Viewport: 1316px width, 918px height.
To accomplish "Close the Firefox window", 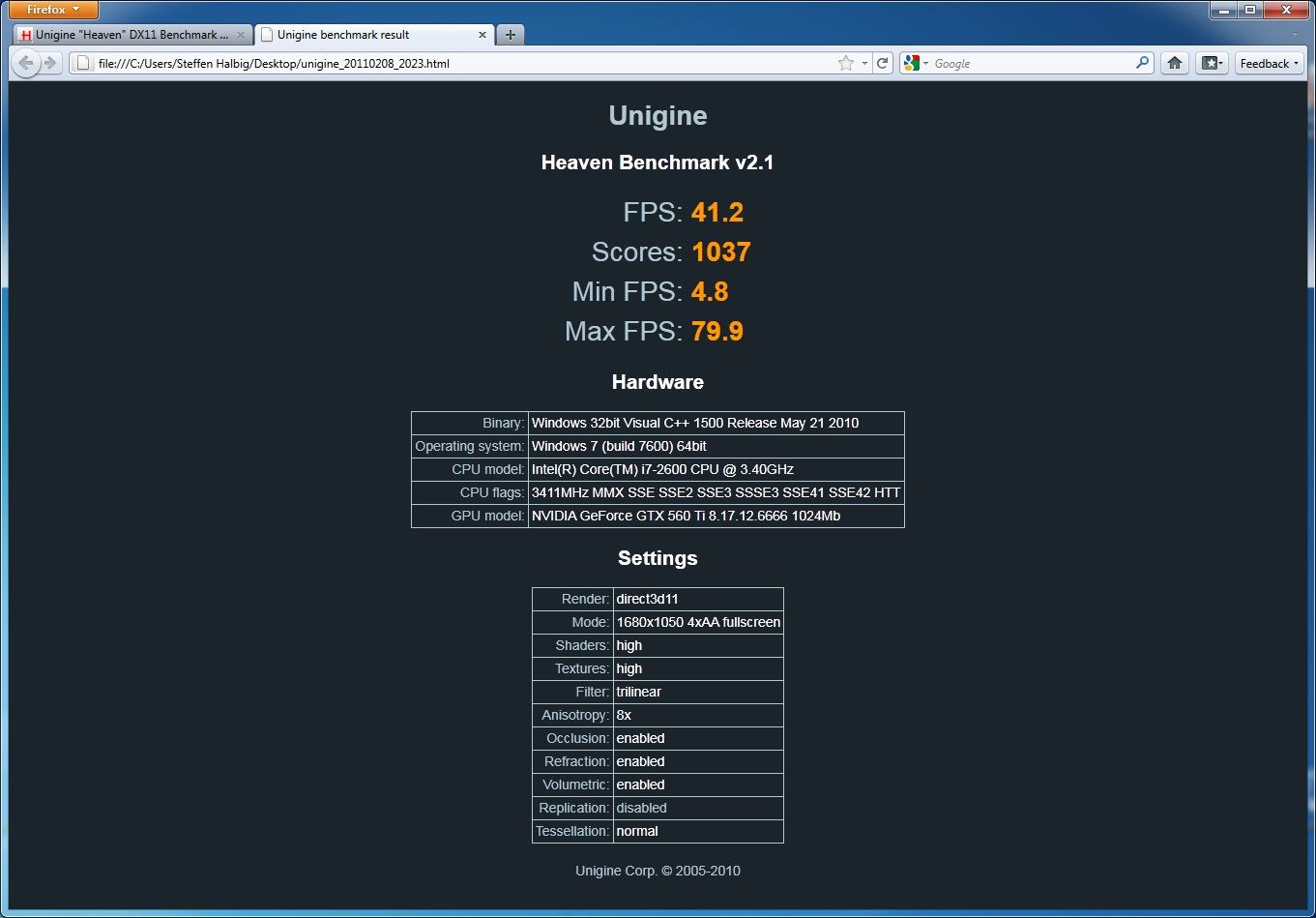I will click(x=1286, y=10).
